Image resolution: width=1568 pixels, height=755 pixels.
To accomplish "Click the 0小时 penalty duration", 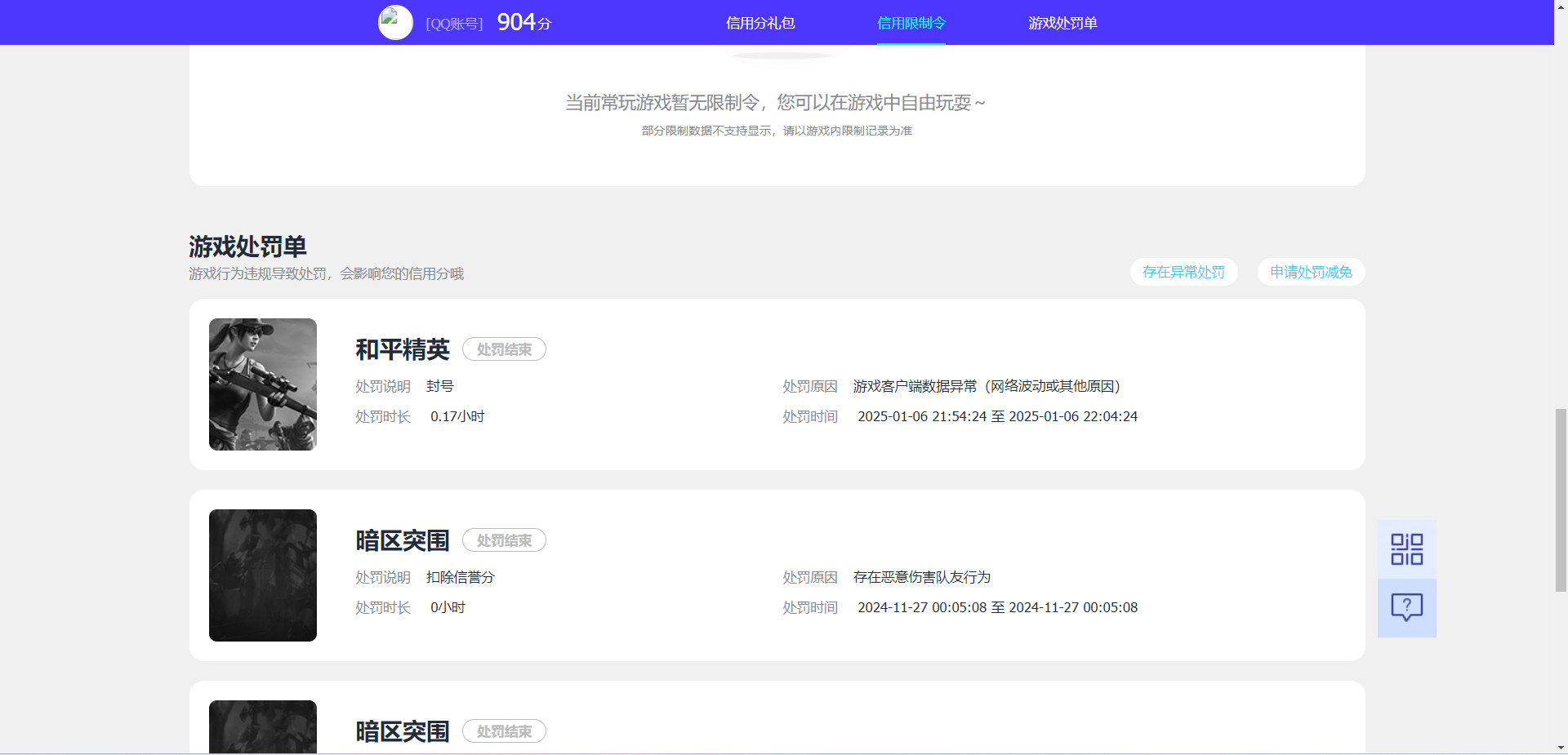I will coord(448,607).
